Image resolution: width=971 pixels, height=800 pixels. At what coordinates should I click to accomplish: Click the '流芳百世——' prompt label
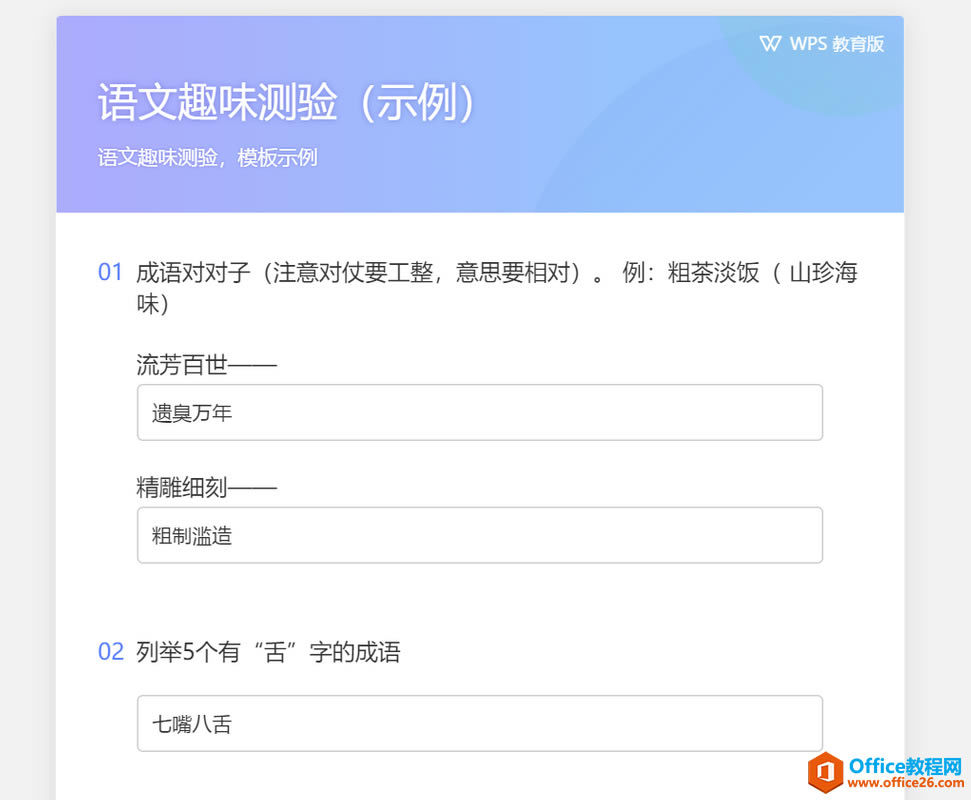pyautogui.click(x=206, y=366)
